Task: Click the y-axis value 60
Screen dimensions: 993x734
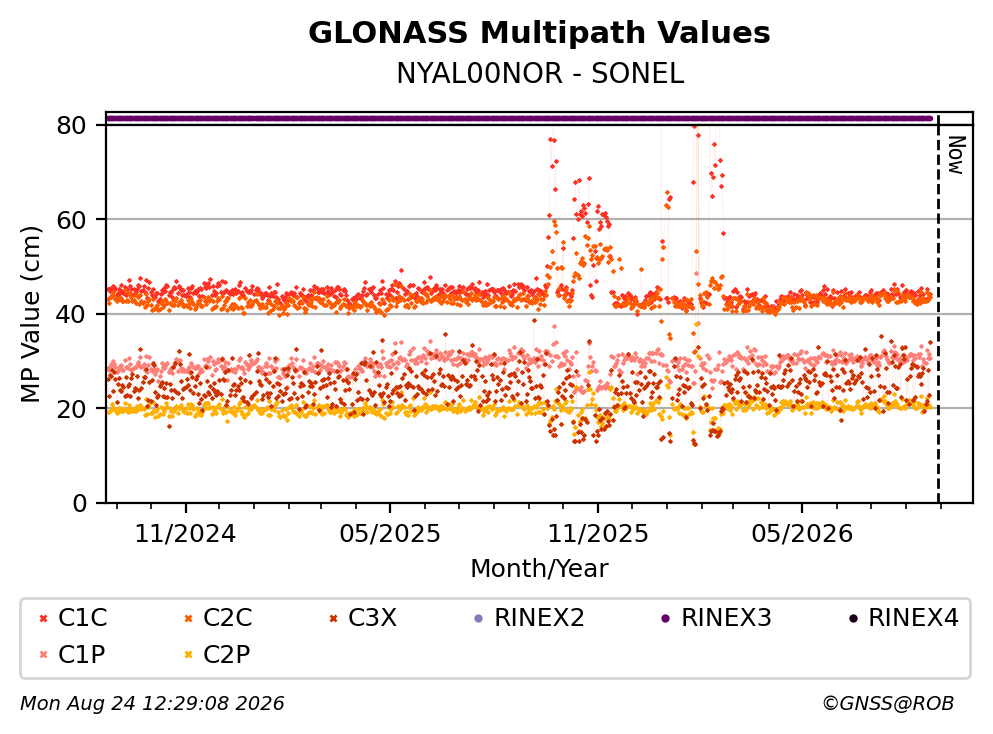Action: (x=72, y=220)
